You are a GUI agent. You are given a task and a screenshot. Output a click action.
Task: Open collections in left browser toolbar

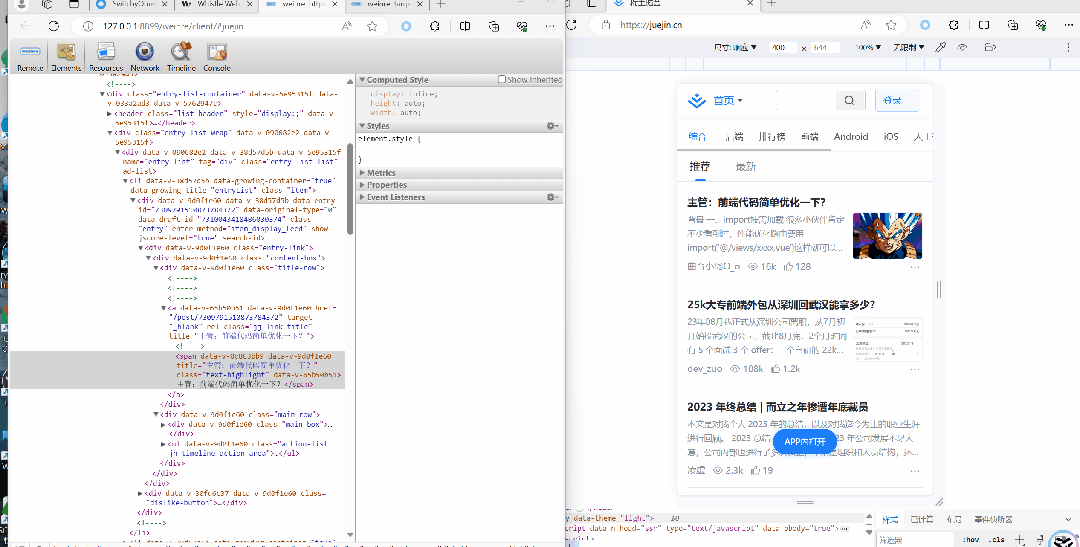point(494,26)
